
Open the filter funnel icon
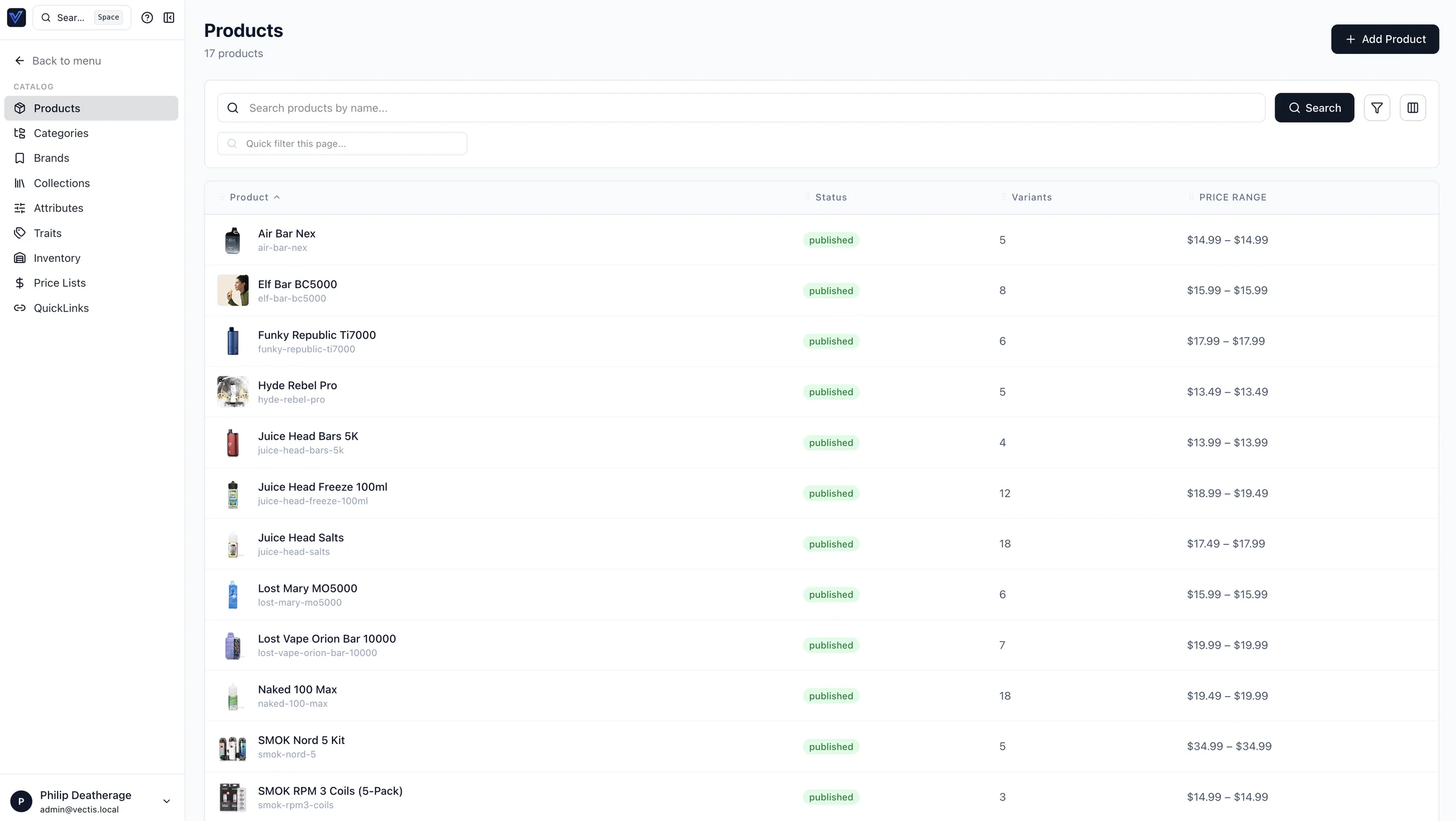coord(1377,108)
